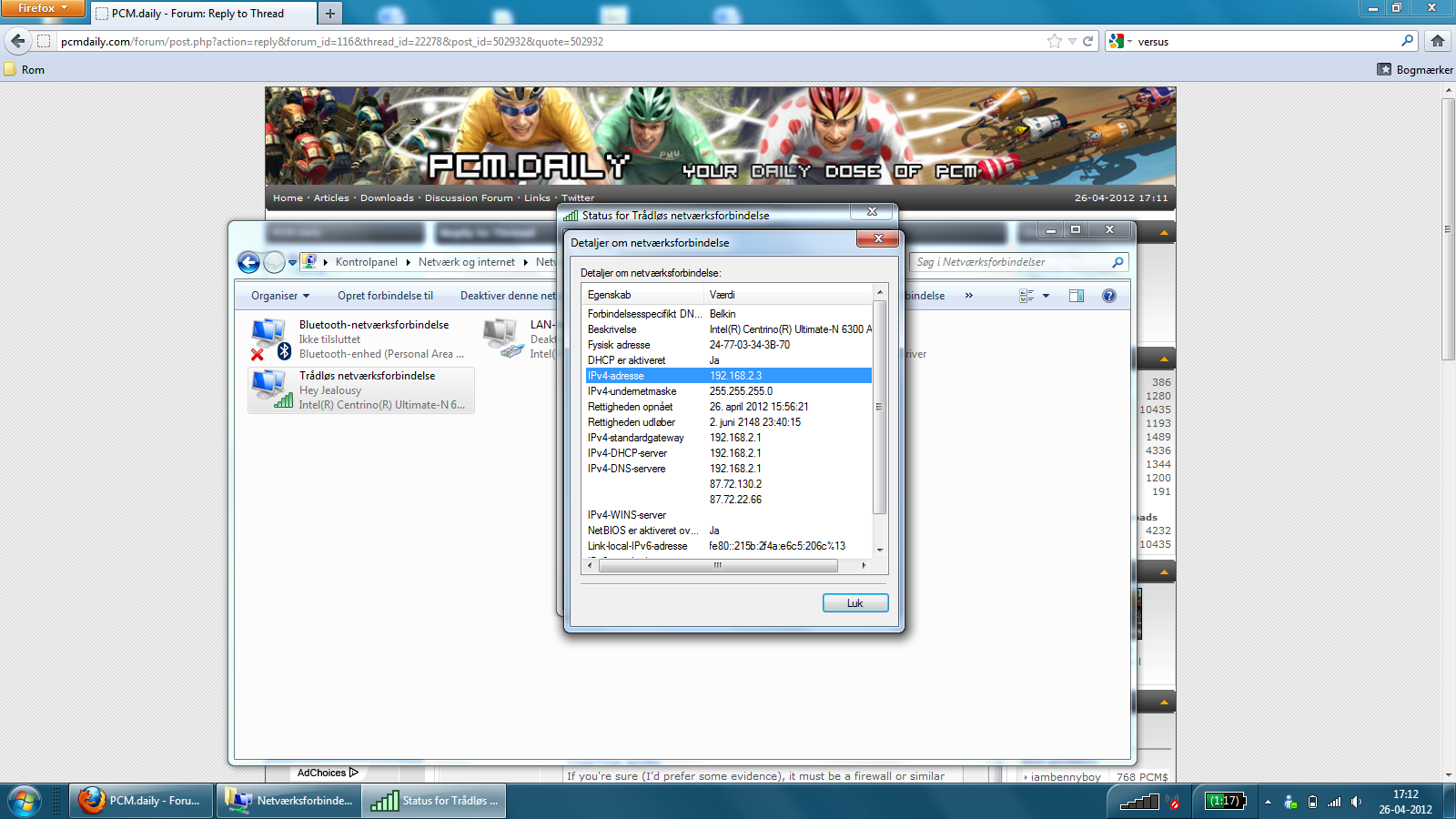The width and height of the screenshot is (1456, 819).
Task: Toggle the preview pane icon
Action: [x=1077, y=296]
